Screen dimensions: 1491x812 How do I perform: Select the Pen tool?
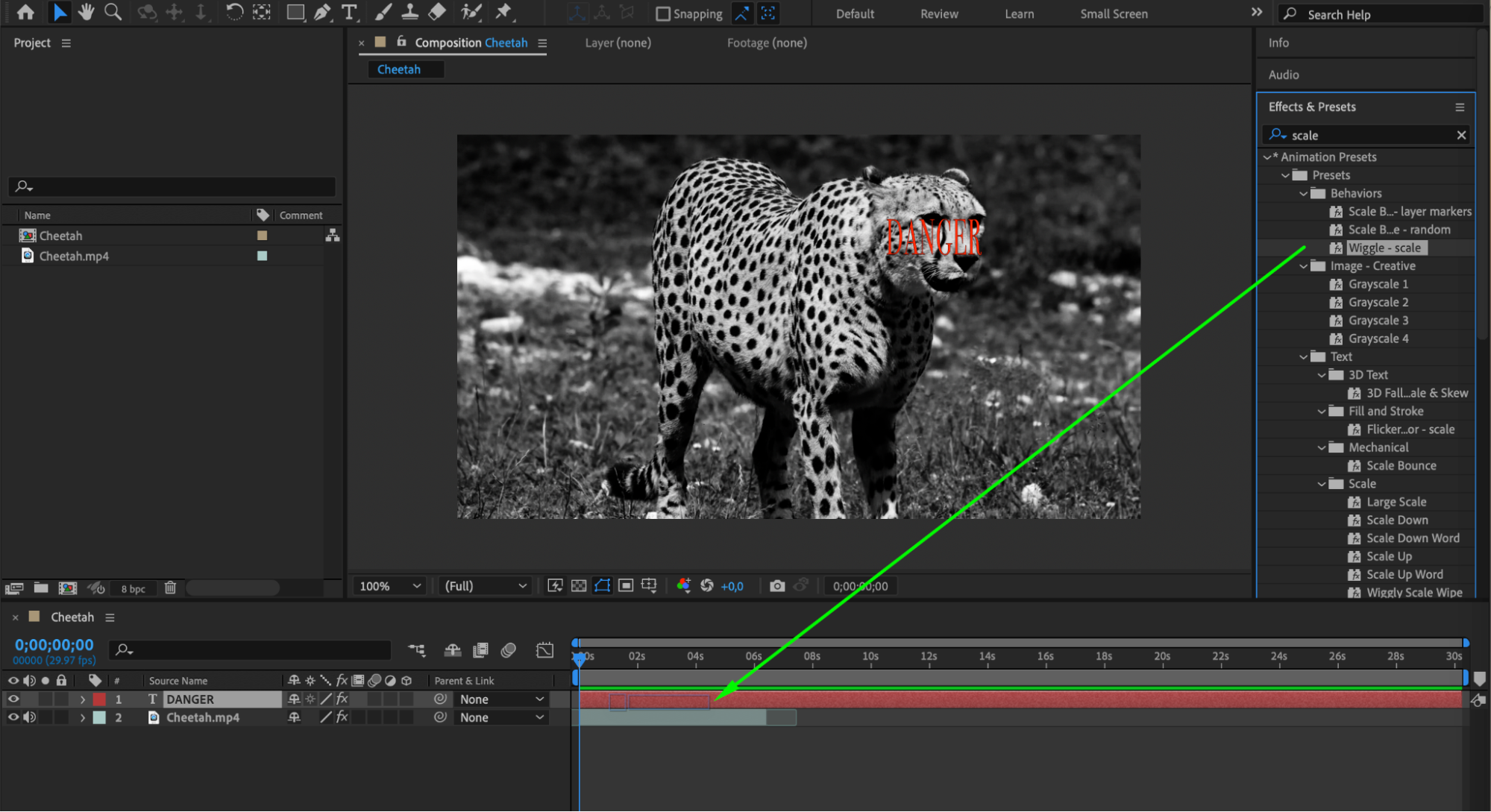click(322, 12)
